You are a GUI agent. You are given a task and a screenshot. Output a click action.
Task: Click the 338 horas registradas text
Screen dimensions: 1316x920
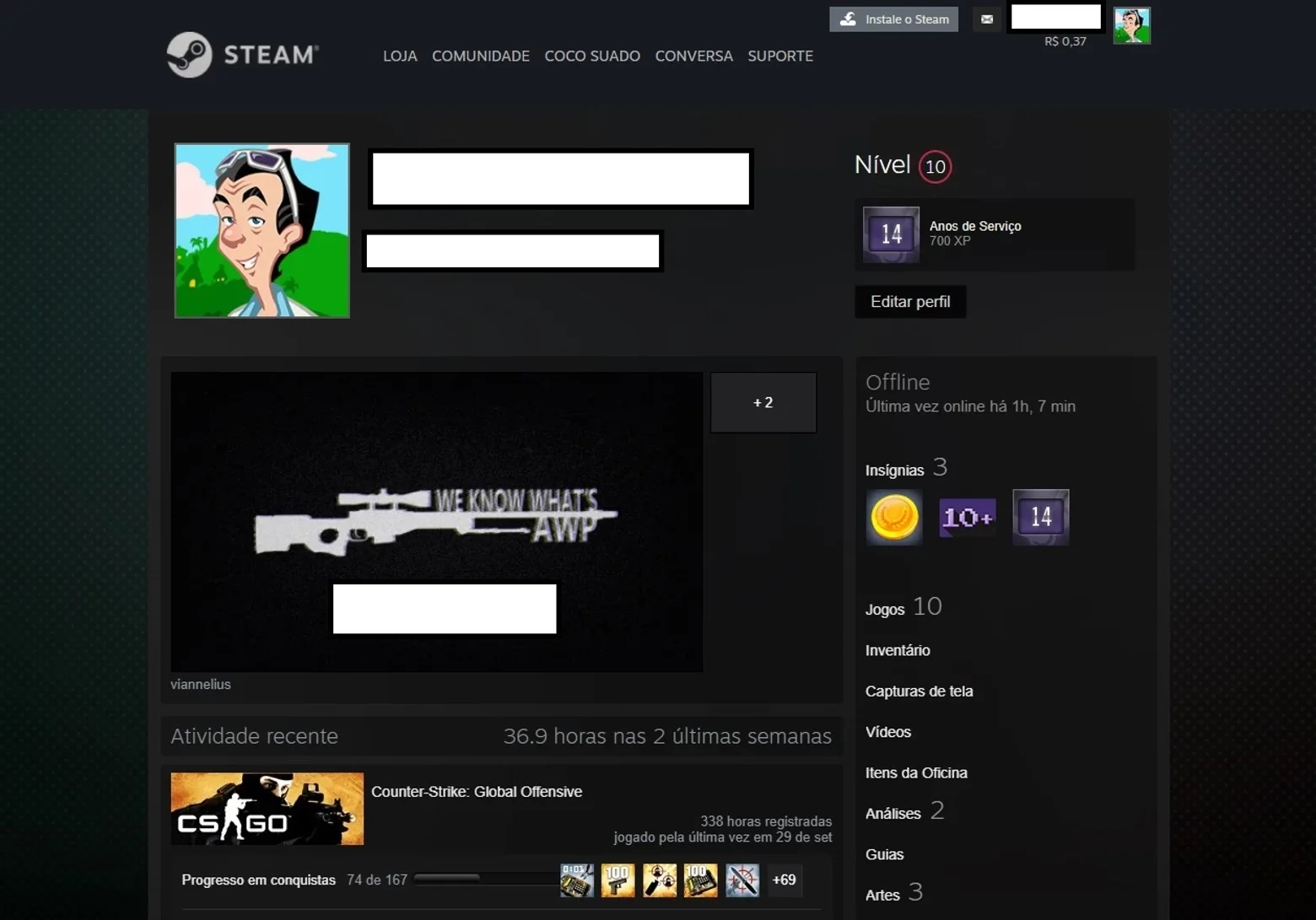pos(766,821)
